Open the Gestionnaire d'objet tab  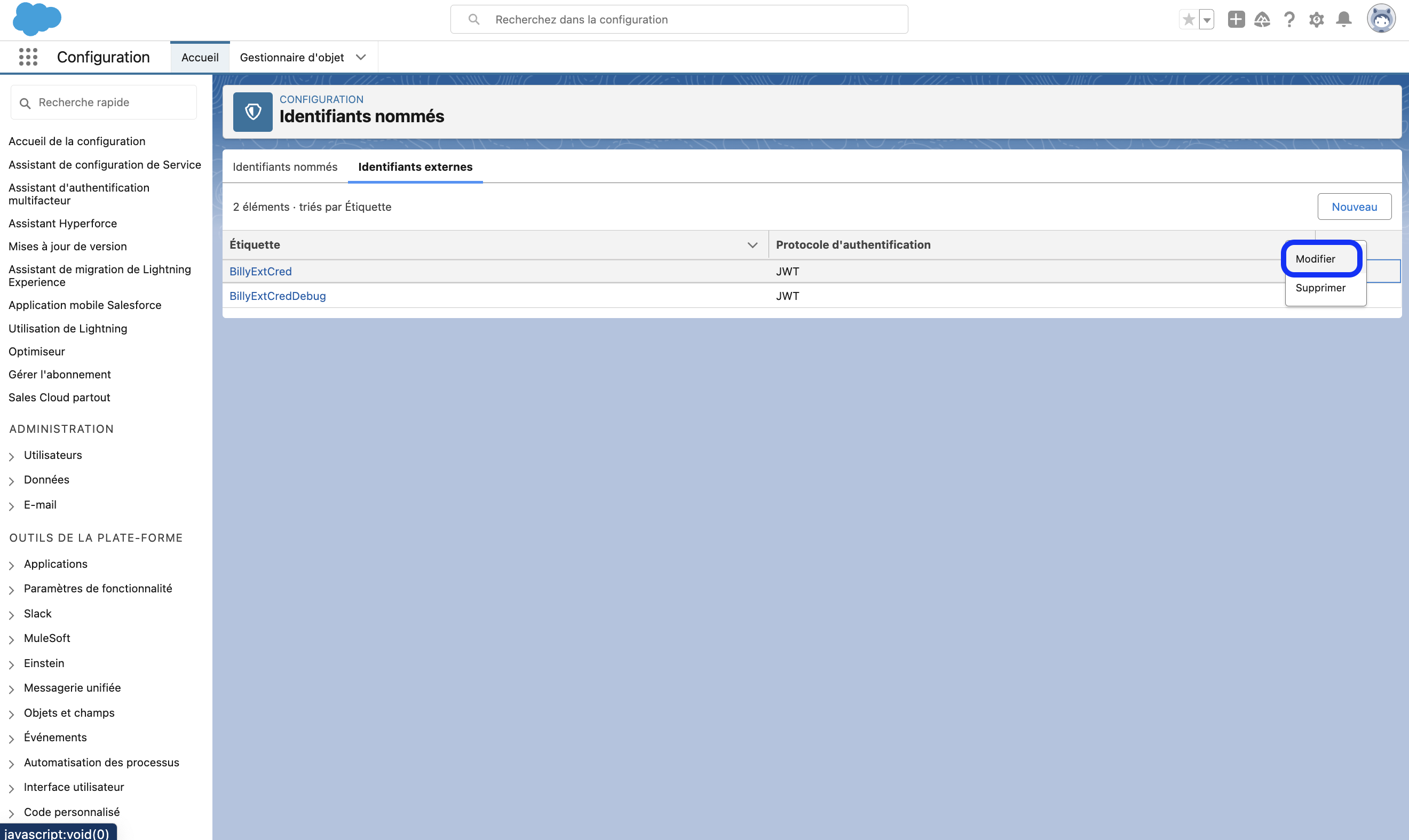[x=292, y=57]
